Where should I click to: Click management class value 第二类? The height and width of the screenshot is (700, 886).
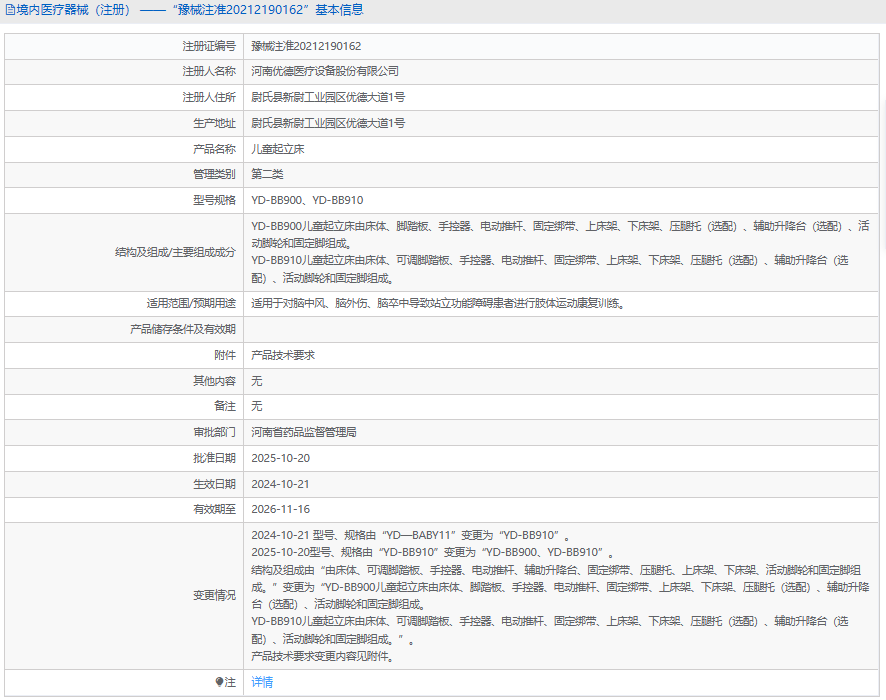click(x=267, y=174)
